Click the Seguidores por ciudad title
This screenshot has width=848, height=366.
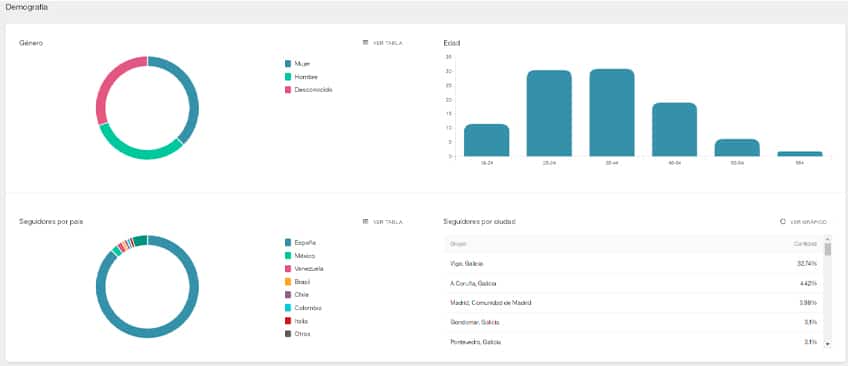[479, 222]
